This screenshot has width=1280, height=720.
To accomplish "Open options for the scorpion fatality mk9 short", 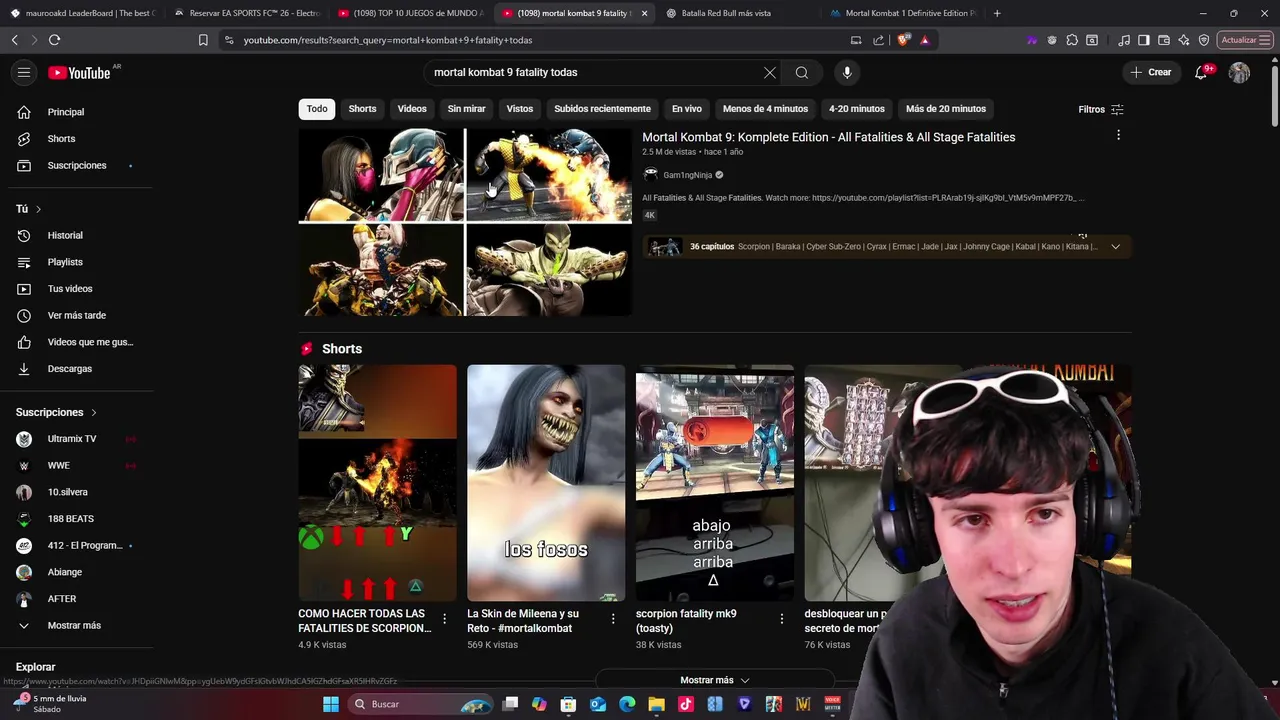I will coord(782,619).
